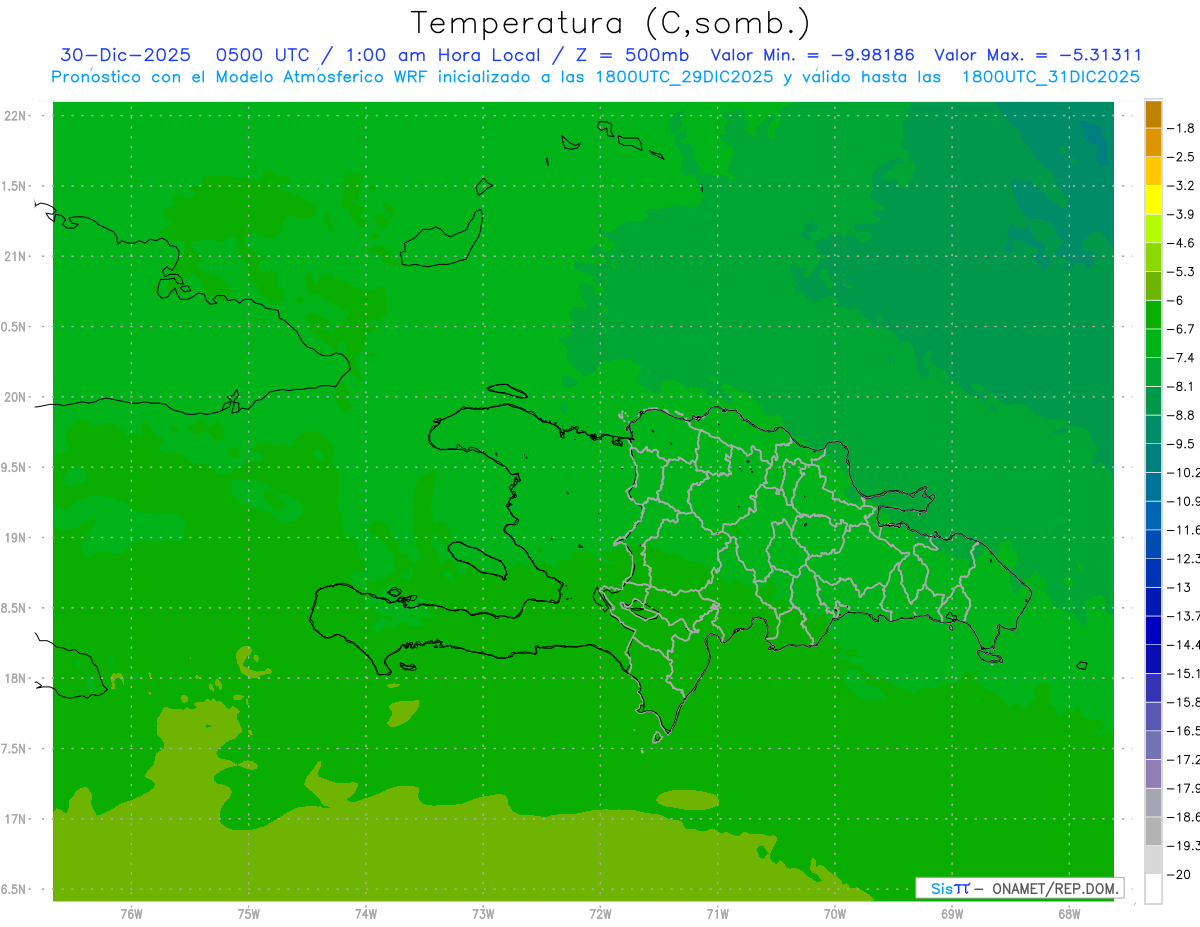The image size is (1200, 927).
Task: Pick the white swatch below -20 in legend
Action: pyautogui.click(x=1153, y=888)
